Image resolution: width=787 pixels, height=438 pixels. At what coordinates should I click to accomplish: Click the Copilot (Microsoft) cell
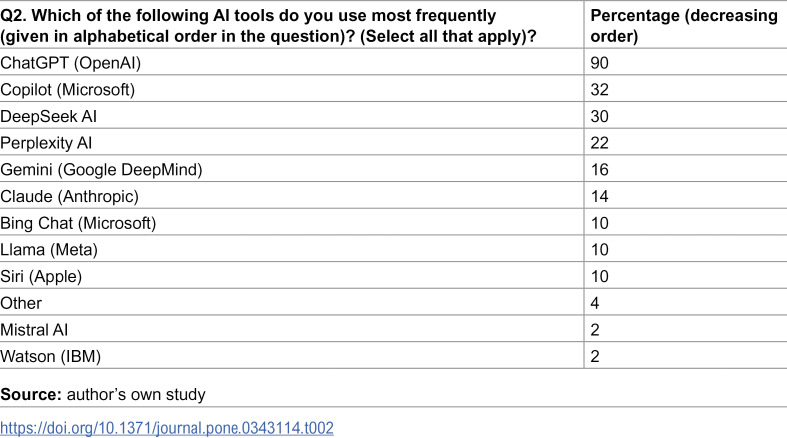pos(68,90)
